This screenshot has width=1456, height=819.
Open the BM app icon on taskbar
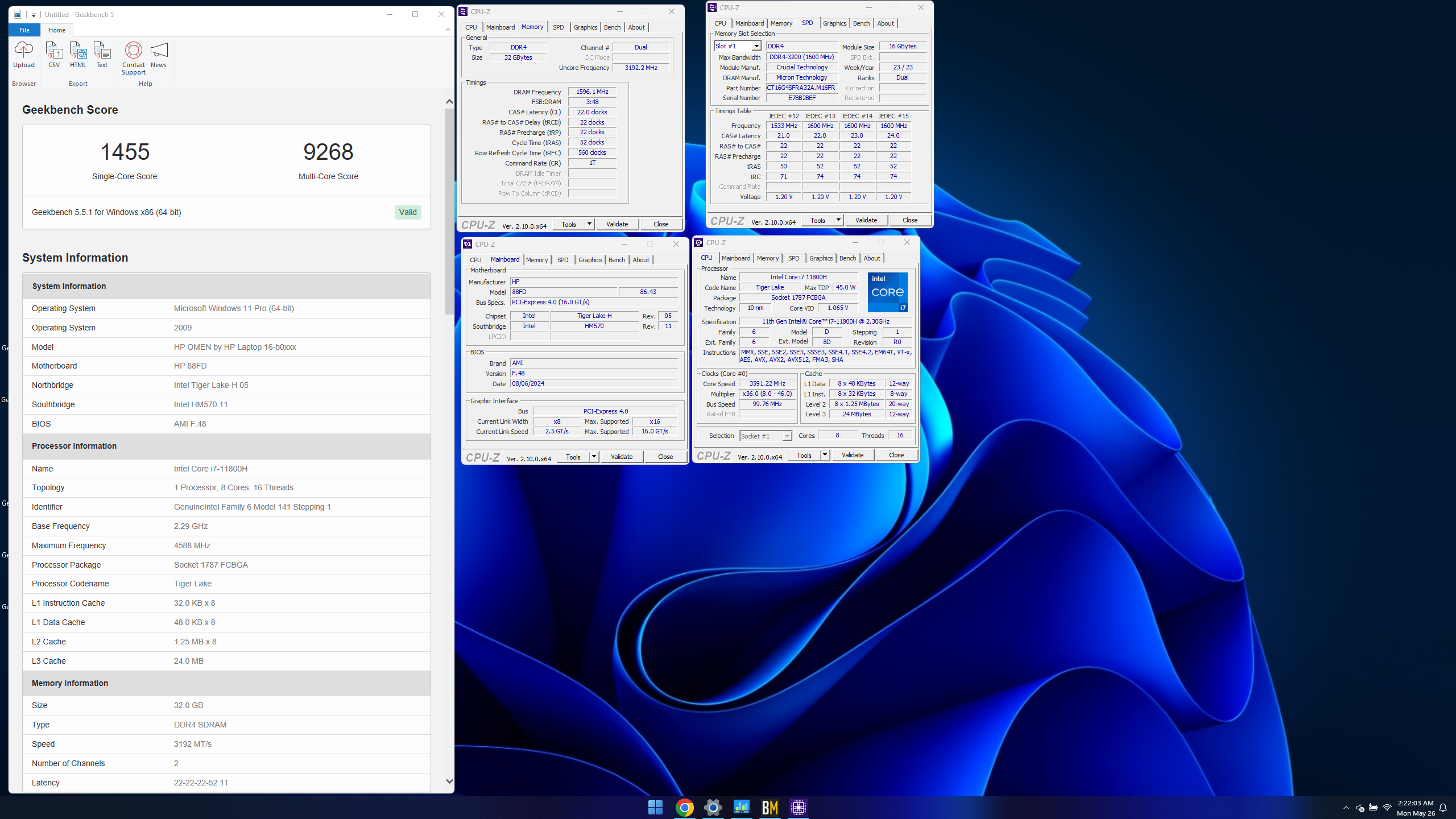coord(770,807)
